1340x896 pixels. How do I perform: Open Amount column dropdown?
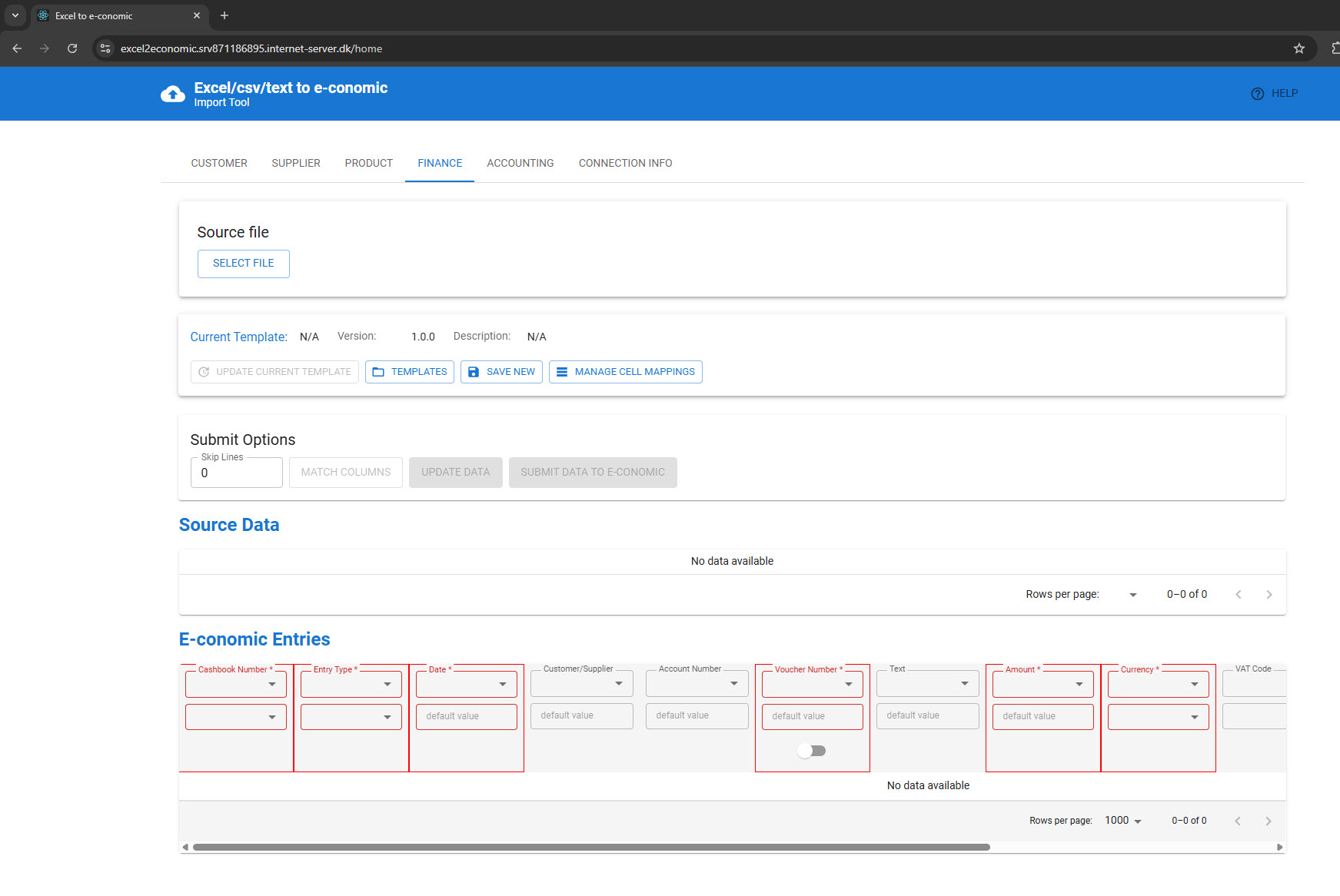(1043, 684)
